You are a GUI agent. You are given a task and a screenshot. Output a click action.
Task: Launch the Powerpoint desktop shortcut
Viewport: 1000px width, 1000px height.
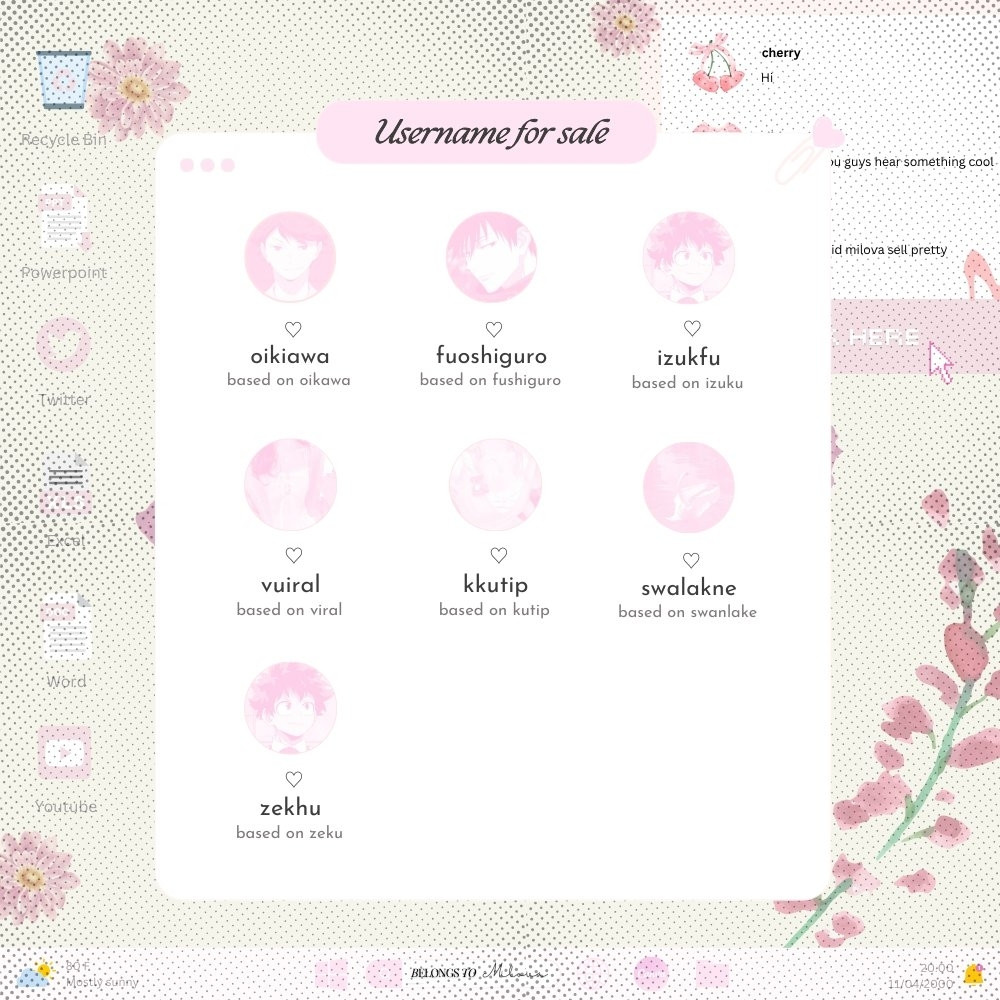click(x=64, y=217)
